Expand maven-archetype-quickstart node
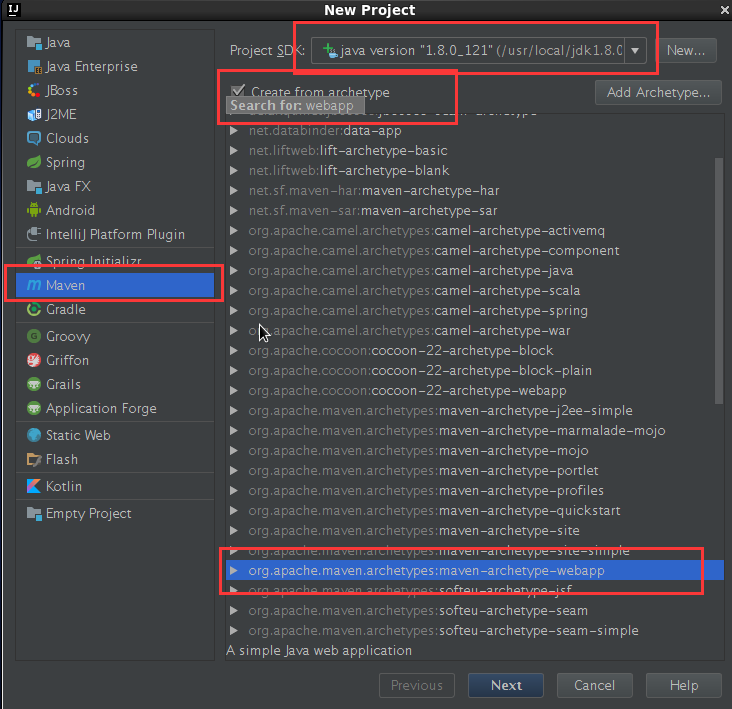 (234, 511)
